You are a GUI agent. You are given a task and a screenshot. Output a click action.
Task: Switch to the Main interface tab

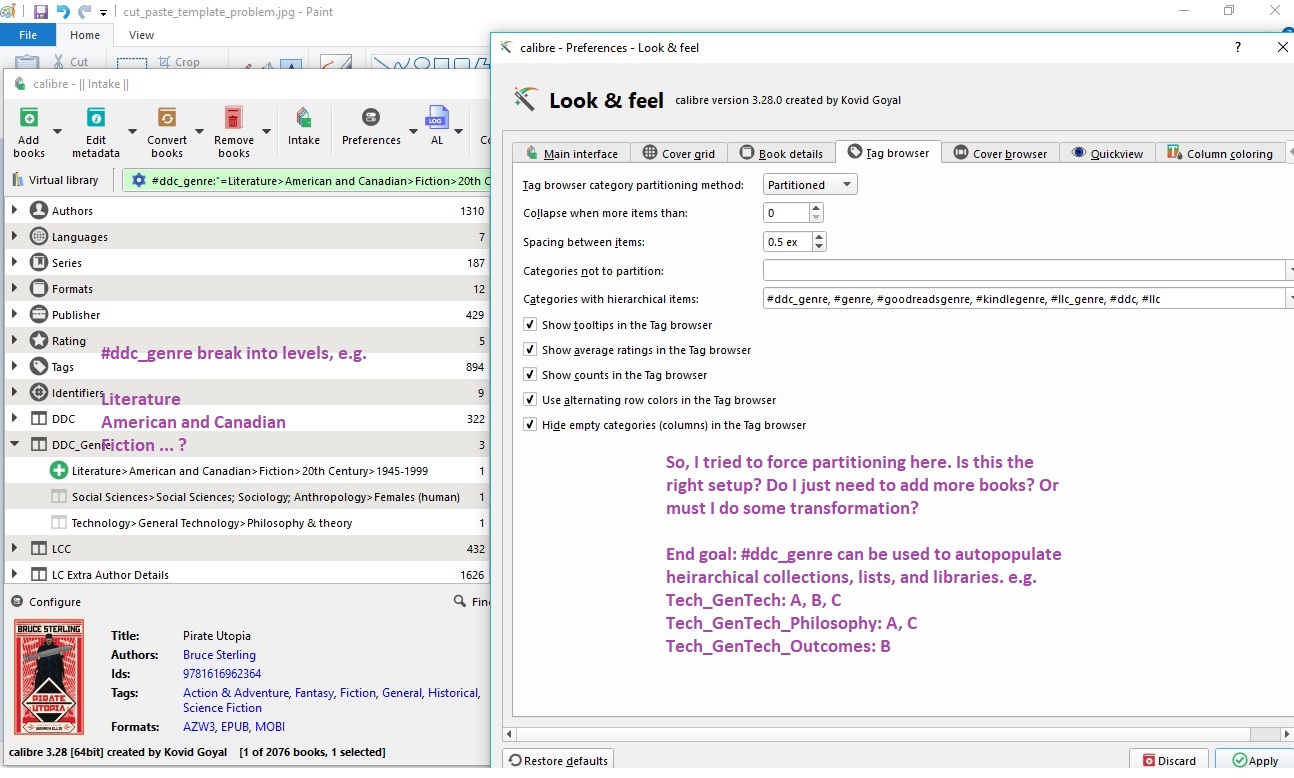[x=572, y=153]
